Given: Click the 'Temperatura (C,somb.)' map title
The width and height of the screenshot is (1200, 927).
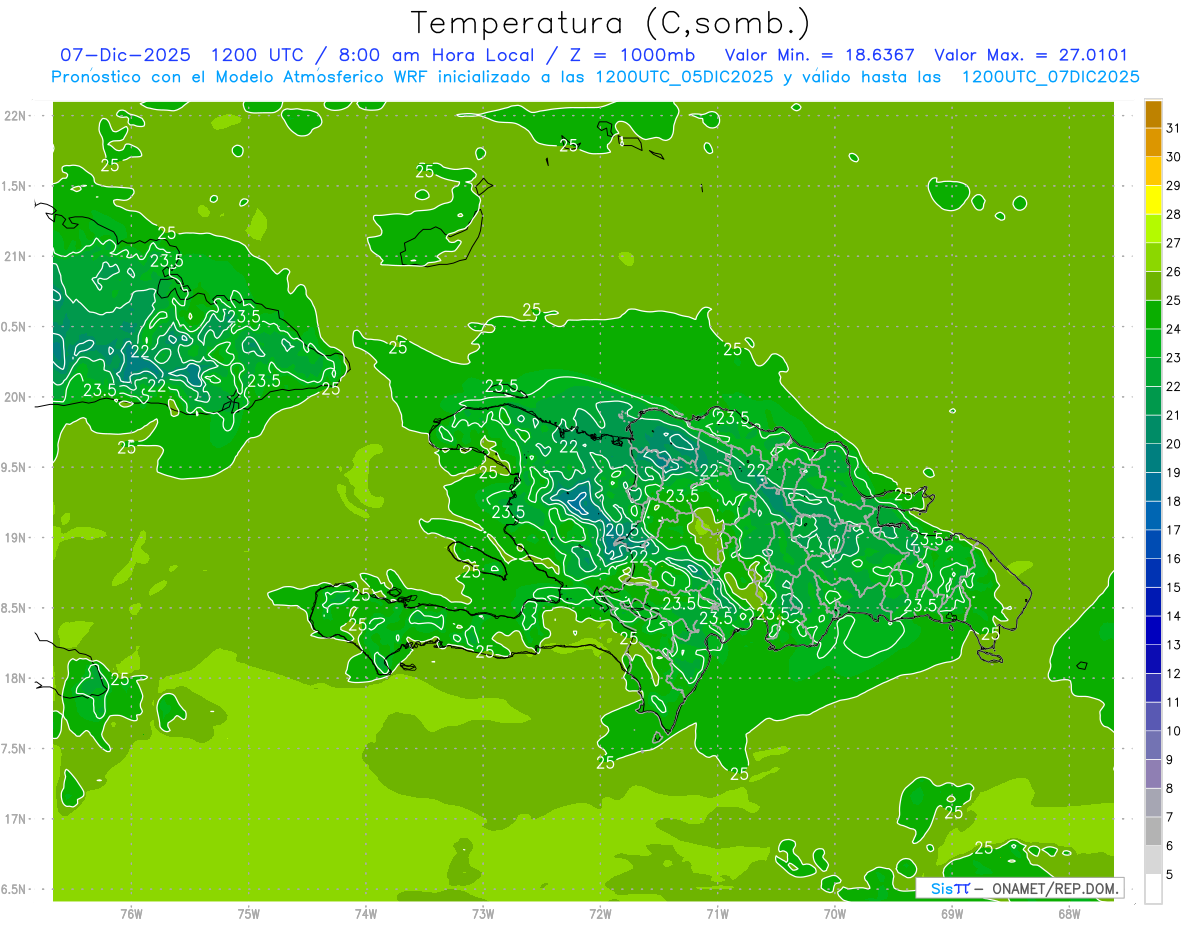Looking at the screenshot, I should click(x=610, y=23).
